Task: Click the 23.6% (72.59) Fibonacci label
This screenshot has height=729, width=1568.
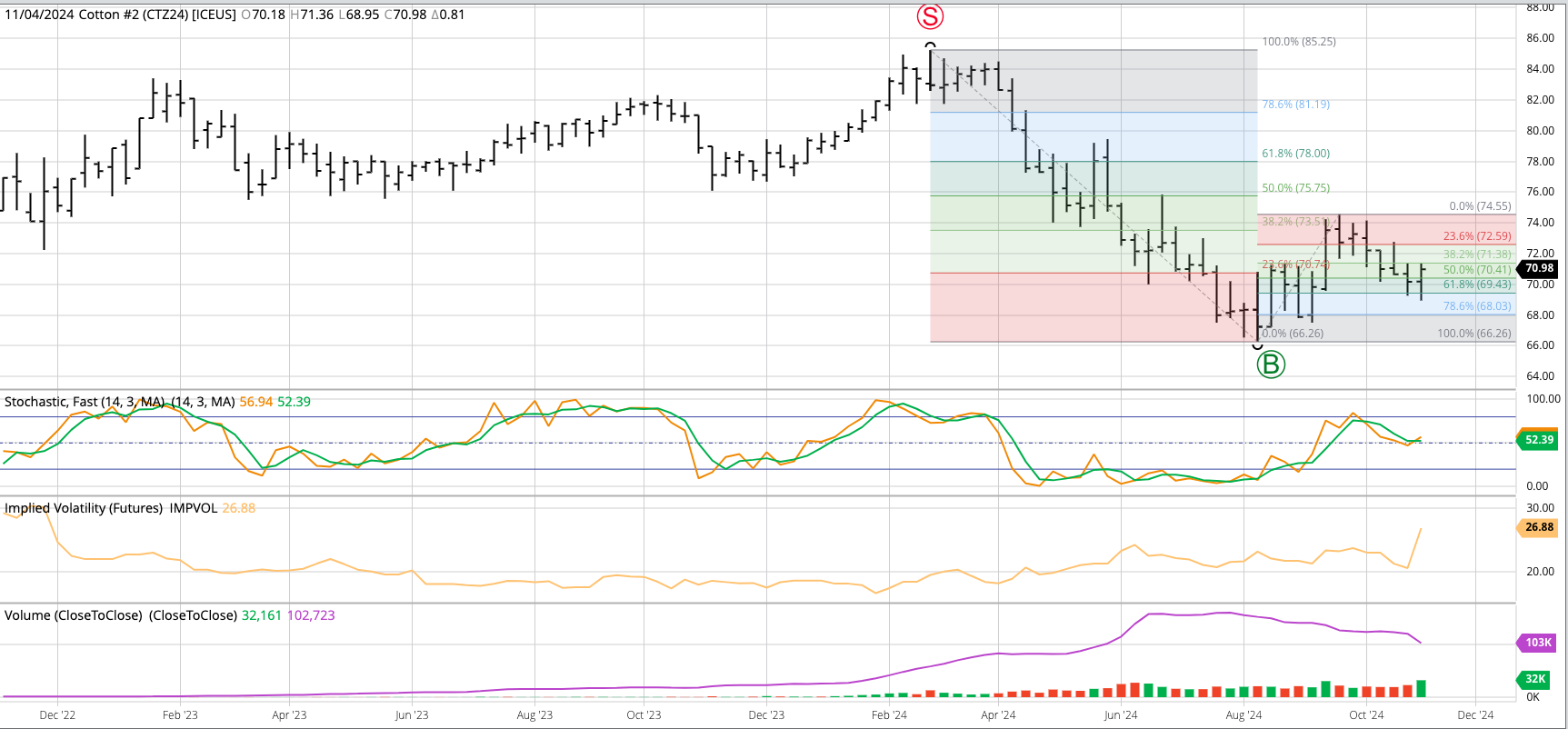Action: tap(1476, 236)
